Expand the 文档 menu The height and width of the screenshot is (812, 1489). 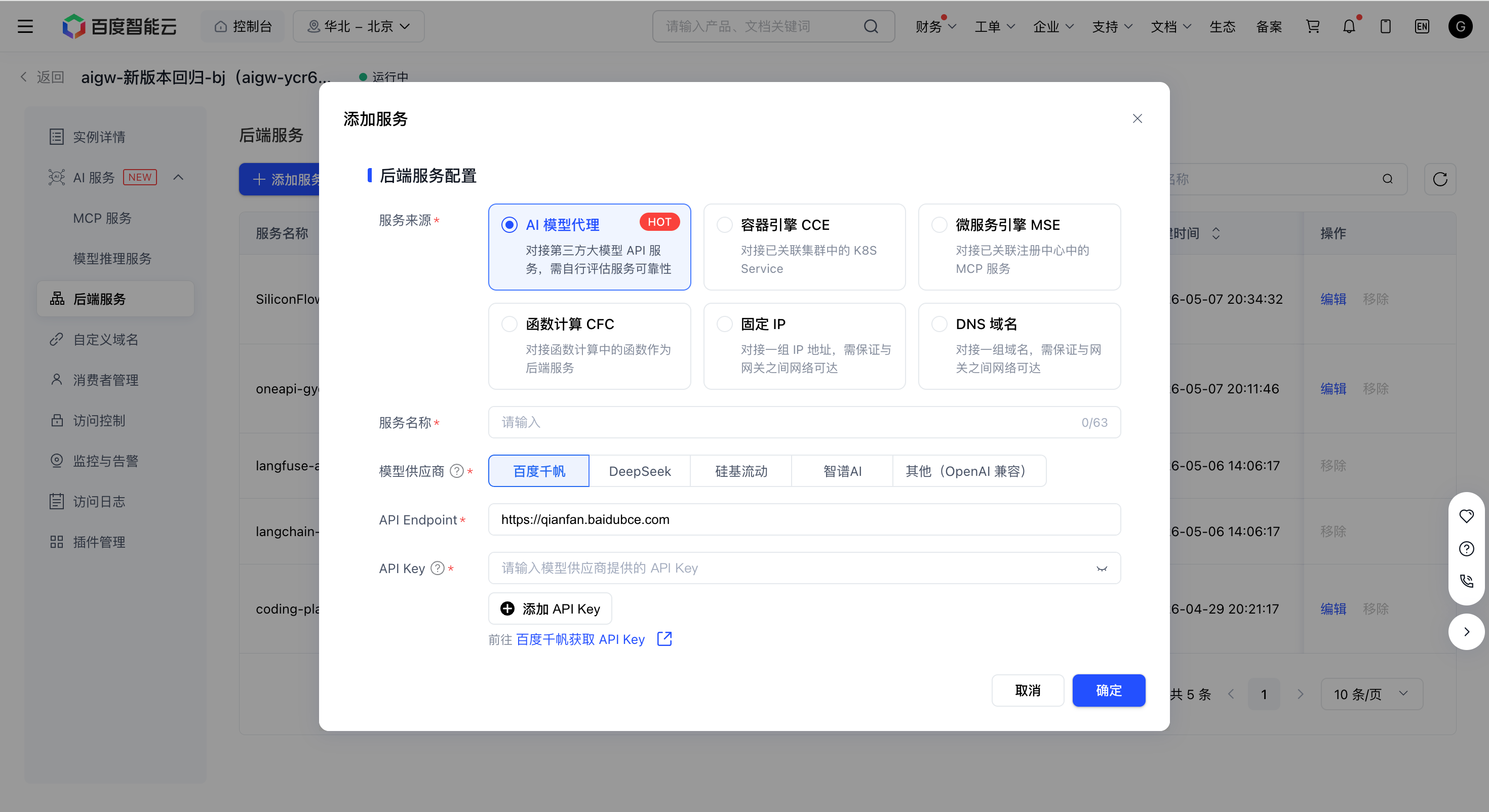click(x=1171, y=27)
